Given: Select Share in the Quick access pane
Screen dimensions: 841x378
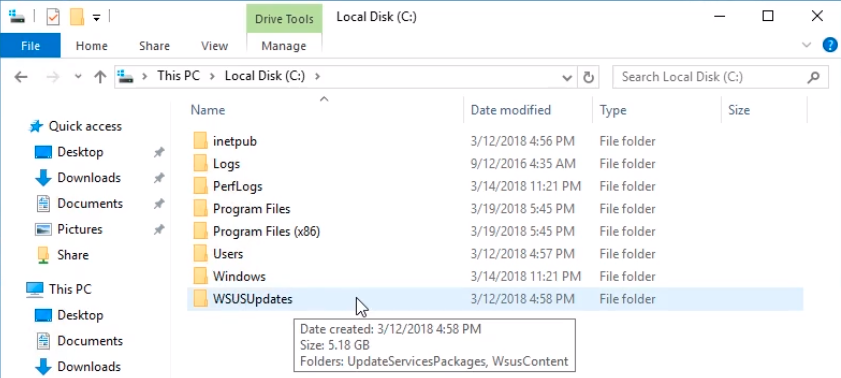Looking at the screenshot, I should tap(73, 255).
